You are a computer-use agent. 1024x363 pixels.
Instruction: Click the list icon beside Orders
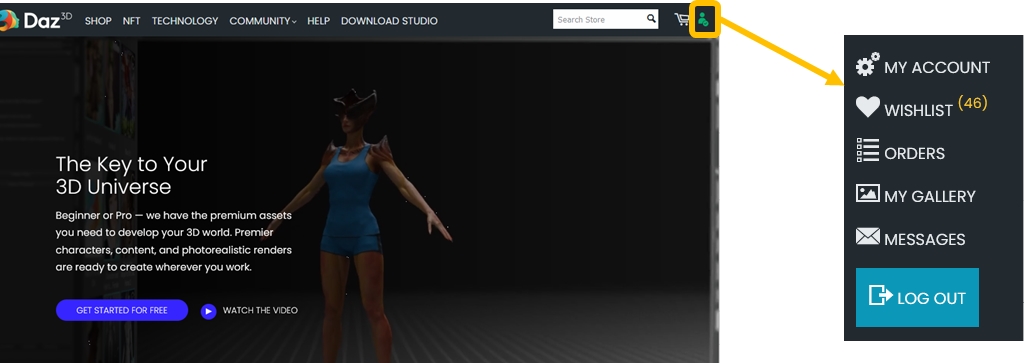pyautogui.click(x=868, y=150)
